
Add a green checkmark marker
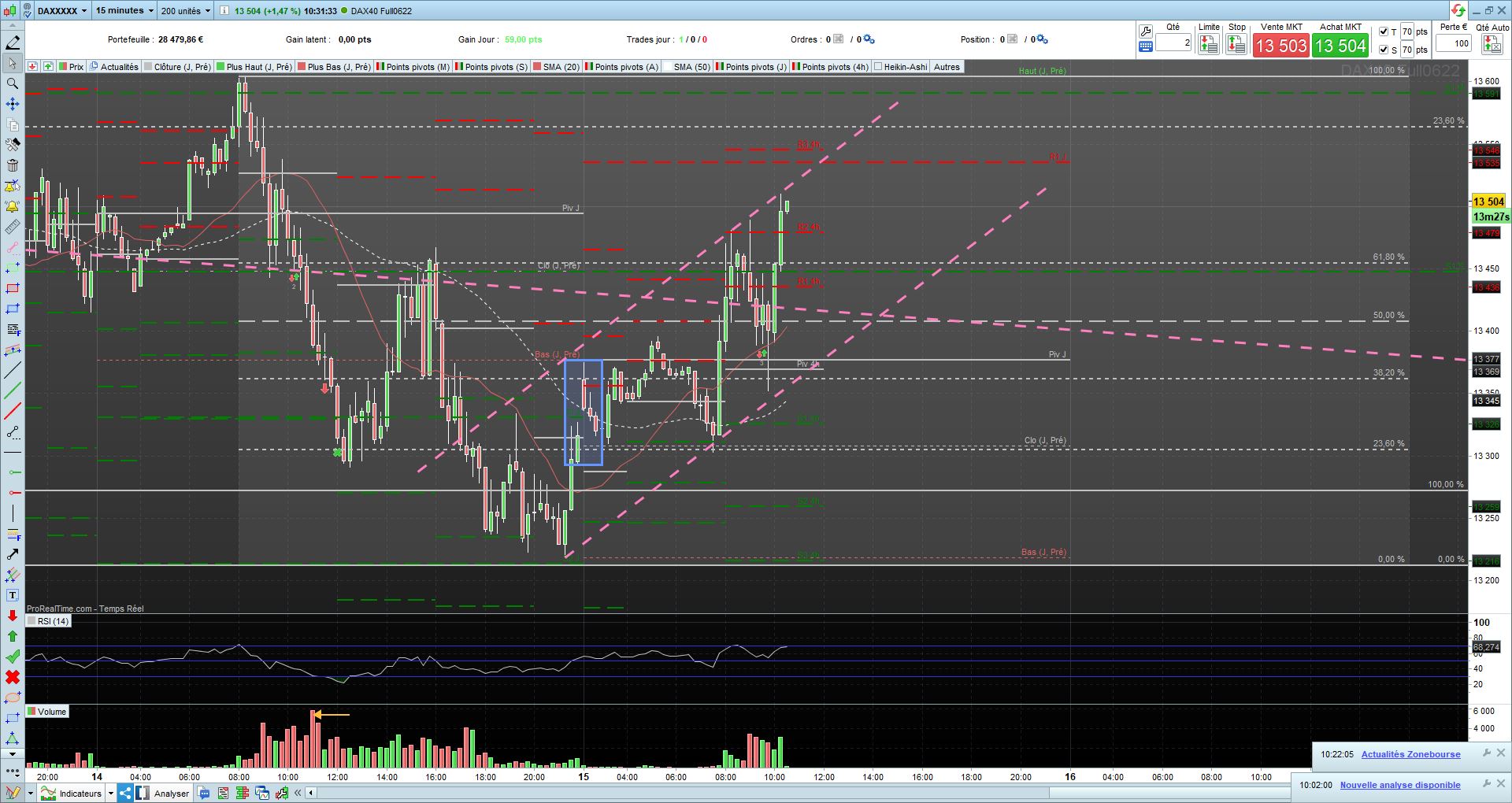[x=13, y=657]
